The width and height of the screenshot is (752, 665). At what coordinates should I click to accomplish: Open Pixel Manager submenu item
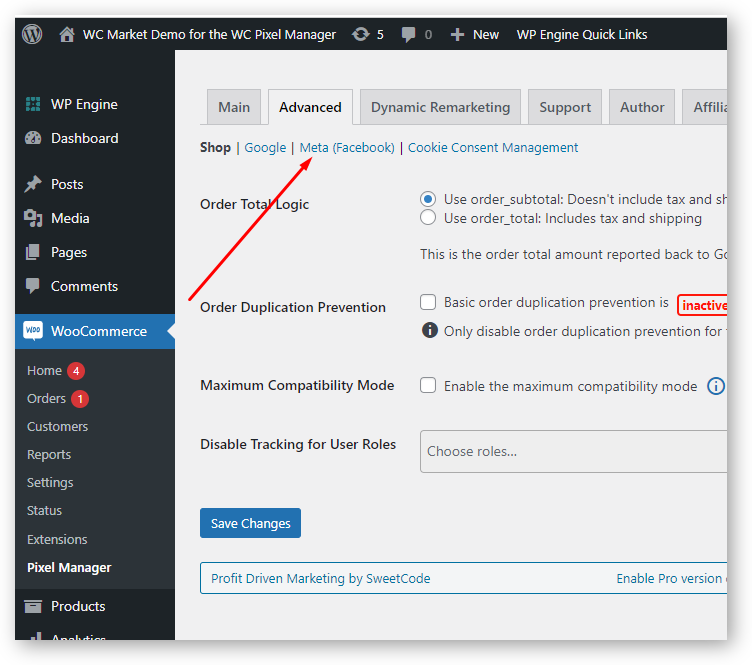click(x=69, y=568)
